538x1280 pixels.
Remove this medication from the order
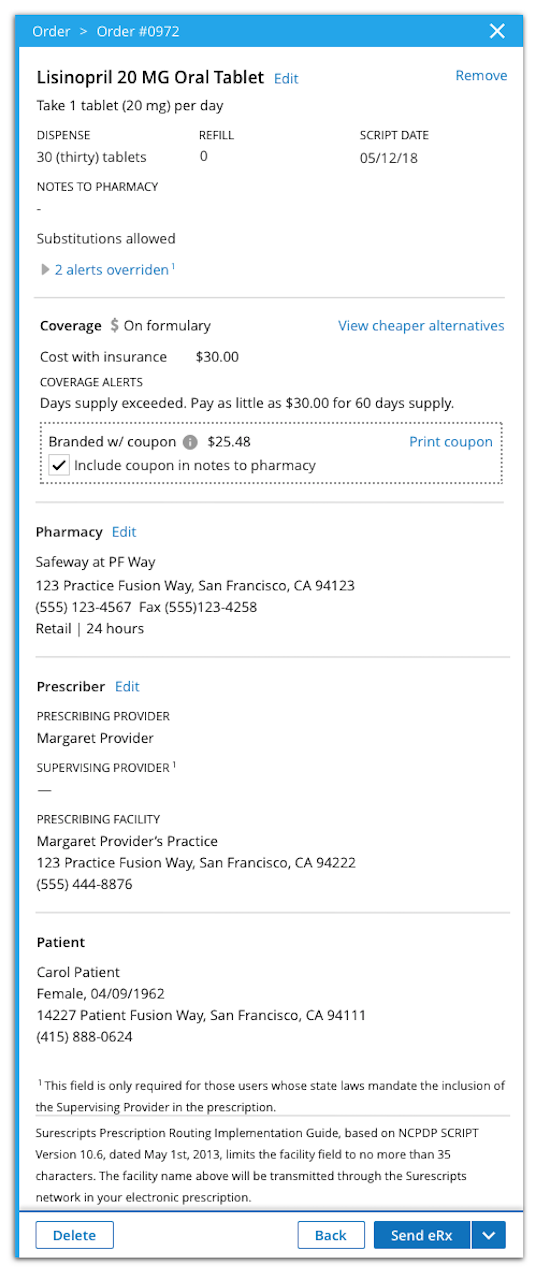coord(481,76)
